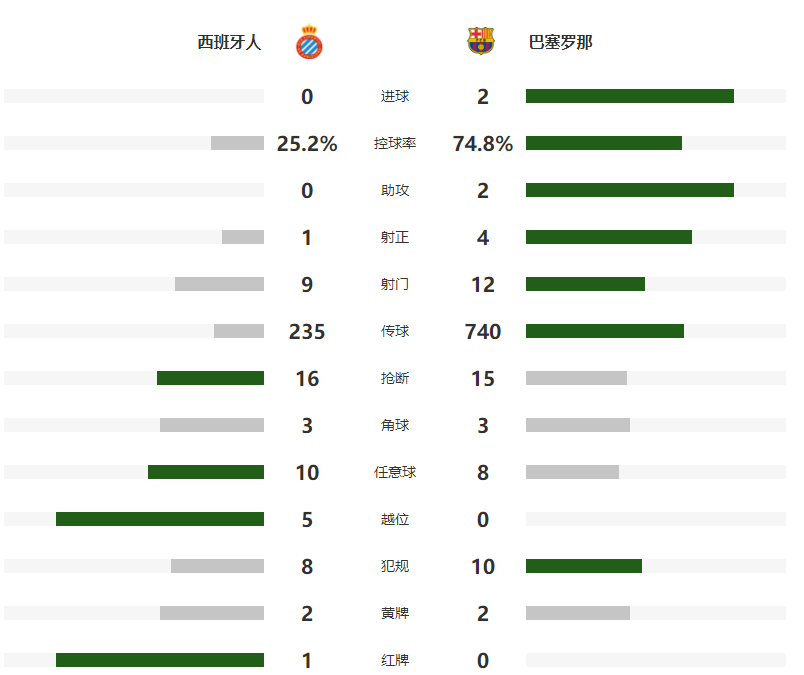Click Espanyol's green 任意球 bar

(x=206, y=472)
